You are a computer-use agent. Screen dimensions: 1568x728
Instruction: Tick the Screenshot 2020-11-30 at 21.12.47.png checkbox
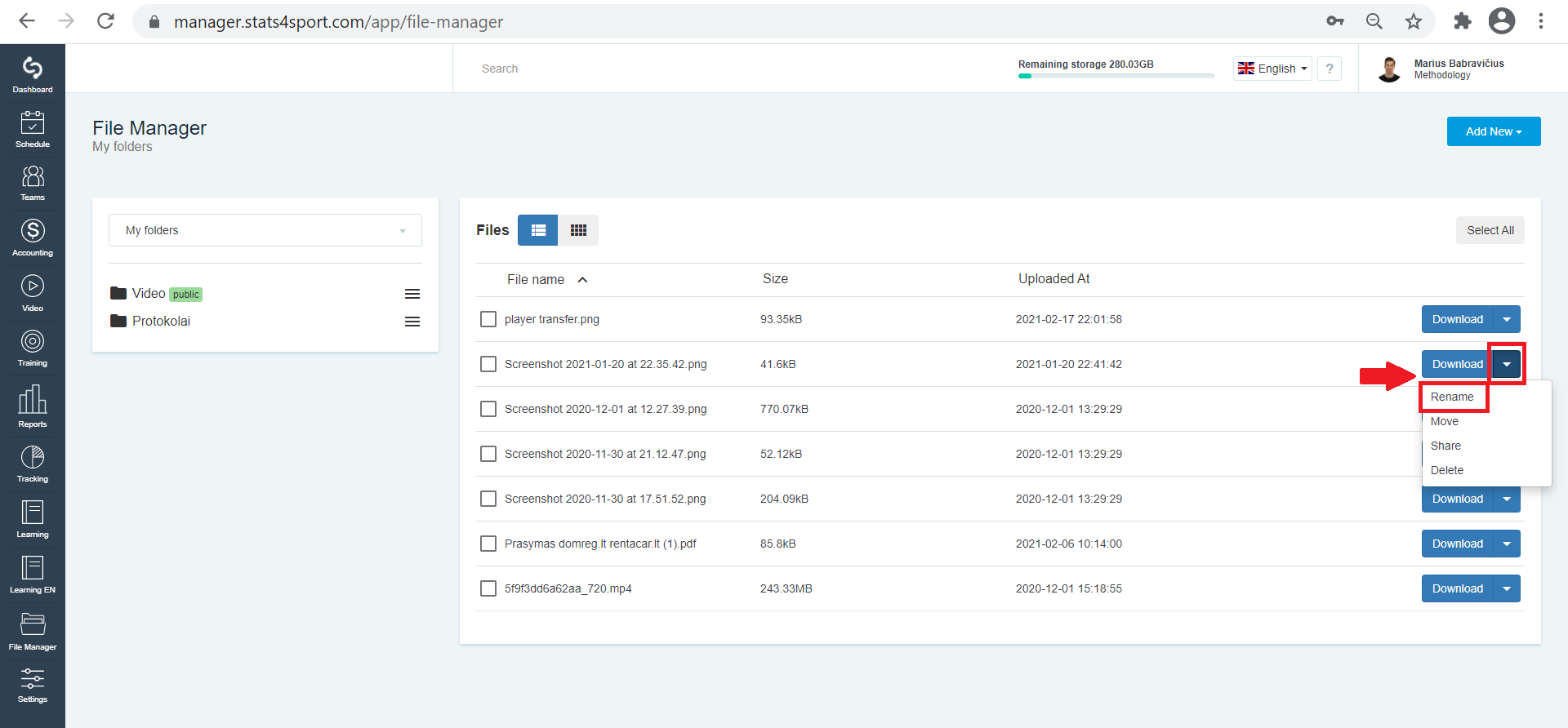coord(488,454)
